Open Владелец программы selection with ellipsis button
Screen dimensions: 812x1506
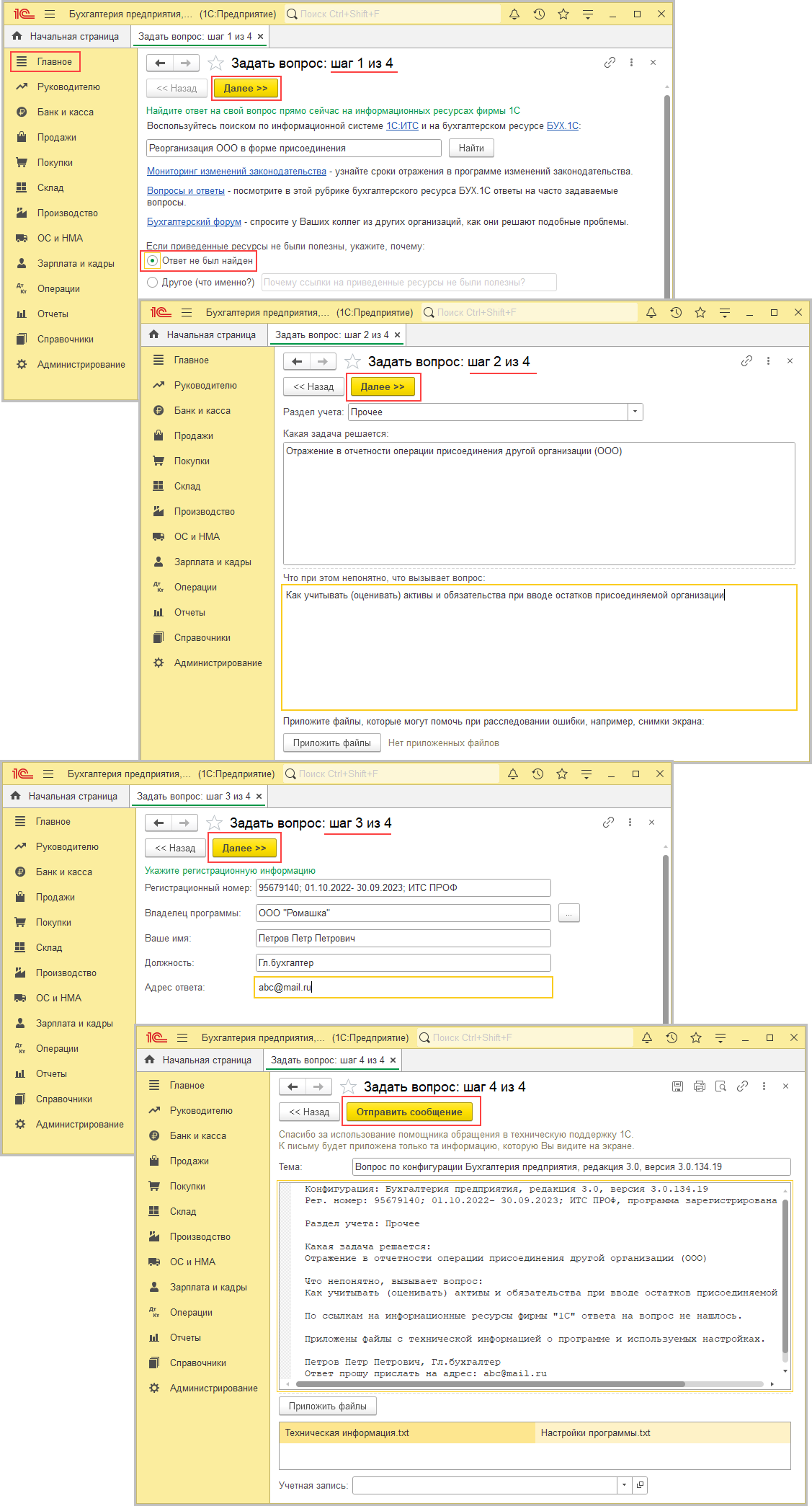point(568,913)
